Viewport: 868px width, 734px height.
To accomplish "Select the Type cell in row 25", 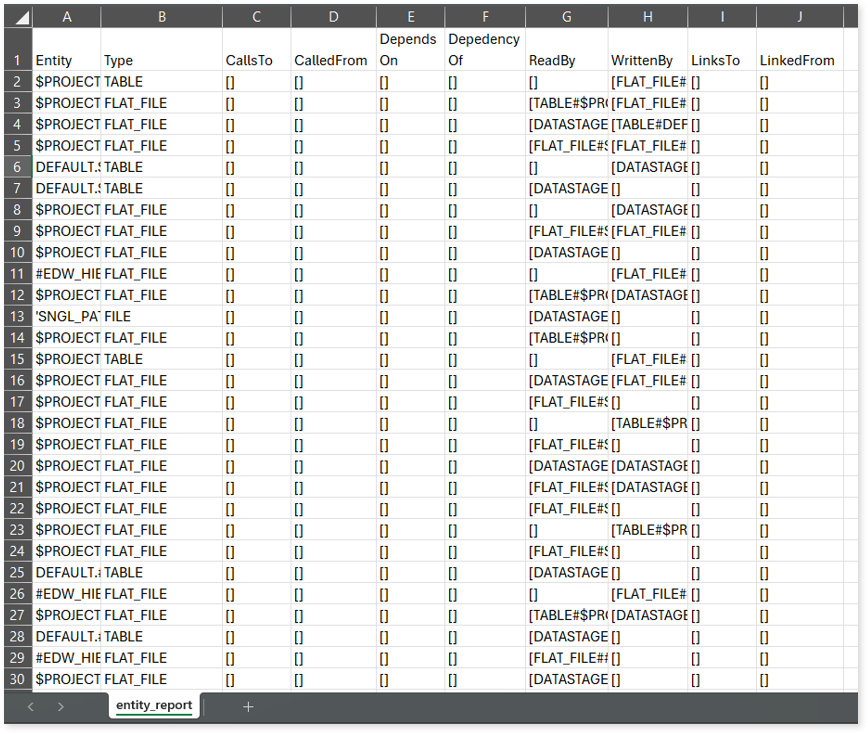I will pos(161,573).
